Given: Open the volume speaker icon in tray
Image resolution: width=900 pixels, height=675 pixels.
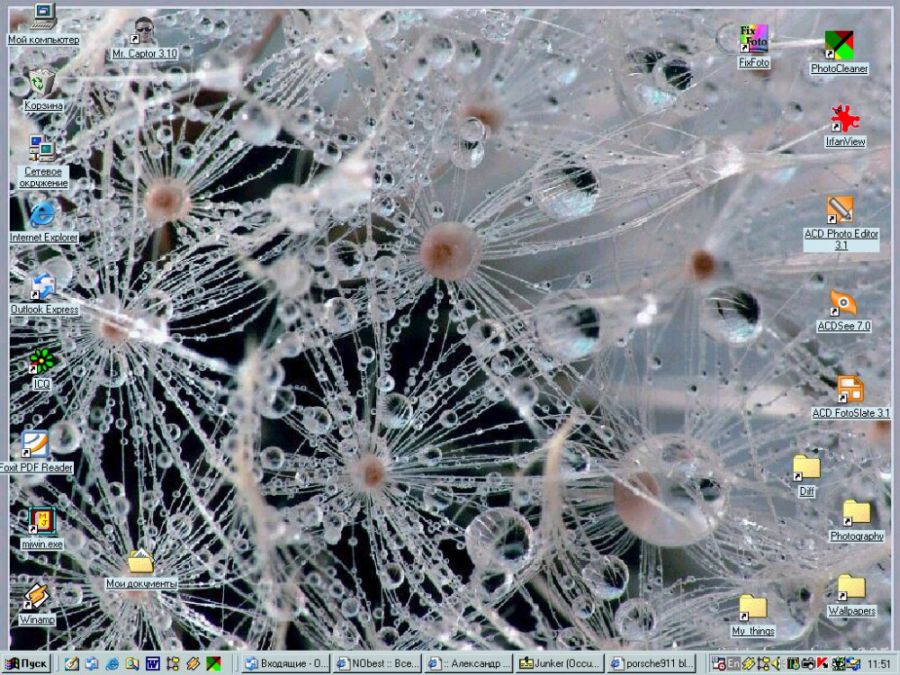Looking at the screenshot, I should click(x=777, y=664).
